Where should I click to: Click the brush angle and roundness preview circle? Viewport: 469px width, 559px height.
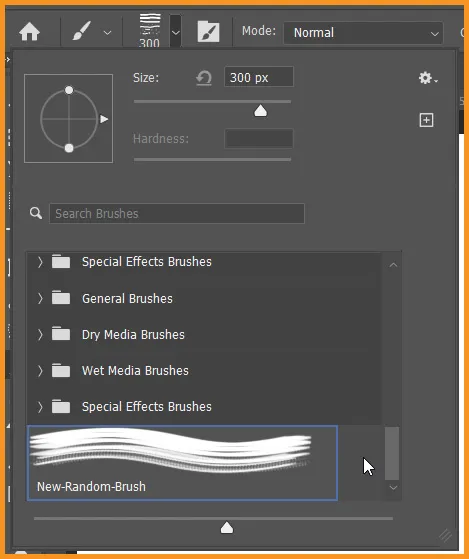(x=69, y=119)
